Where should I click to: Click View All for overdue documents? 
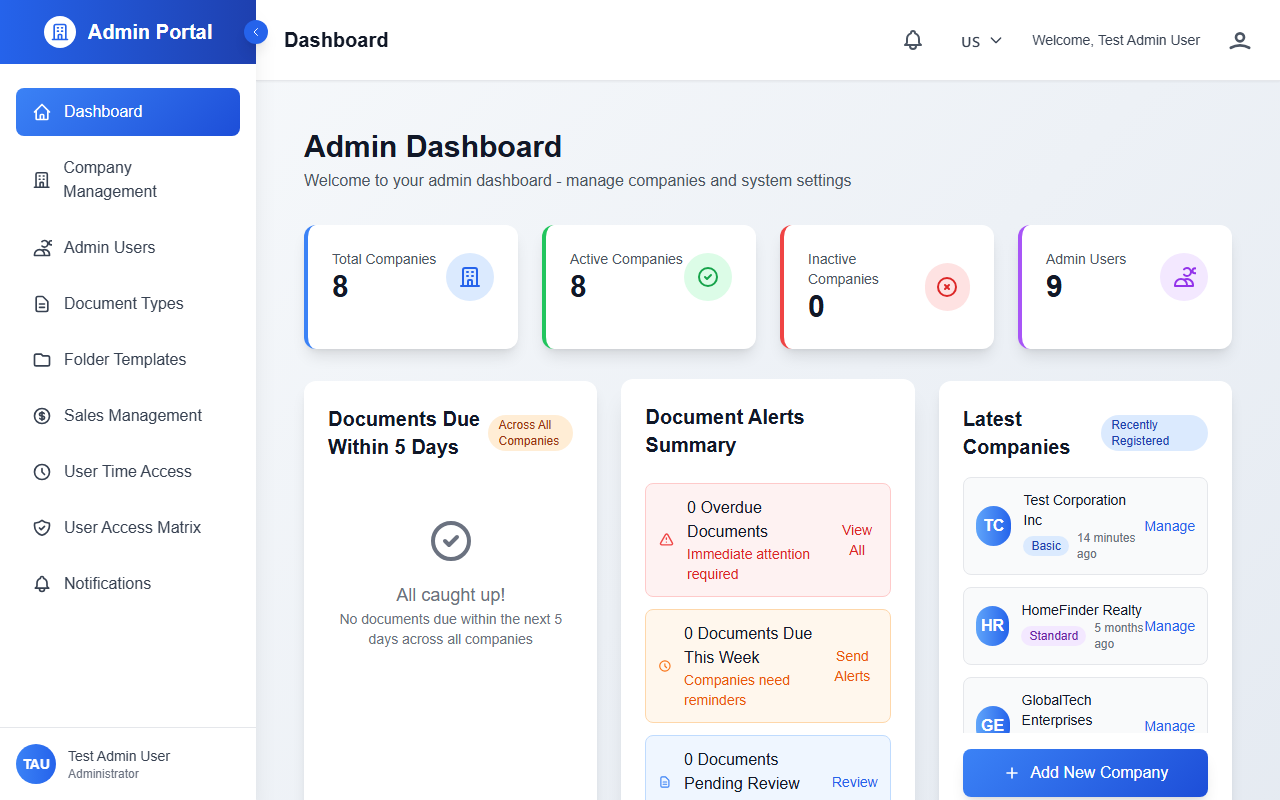pos(856,540)
